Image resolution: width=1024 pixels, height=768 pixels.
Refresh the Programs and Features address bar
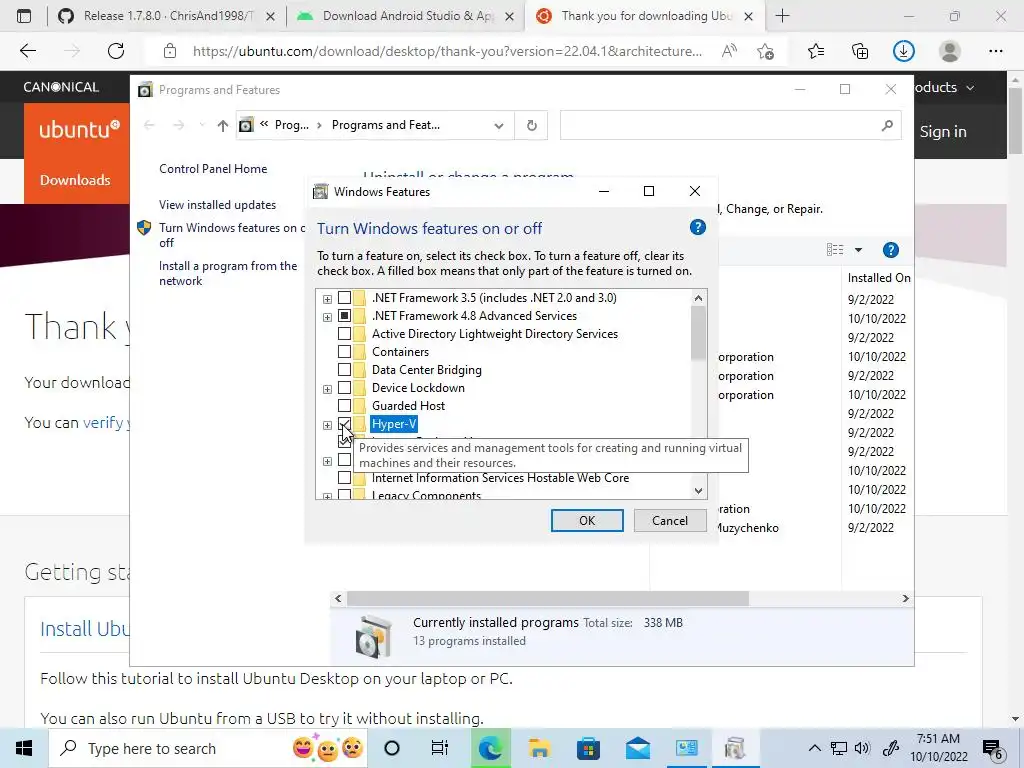(x=532, y=125)
